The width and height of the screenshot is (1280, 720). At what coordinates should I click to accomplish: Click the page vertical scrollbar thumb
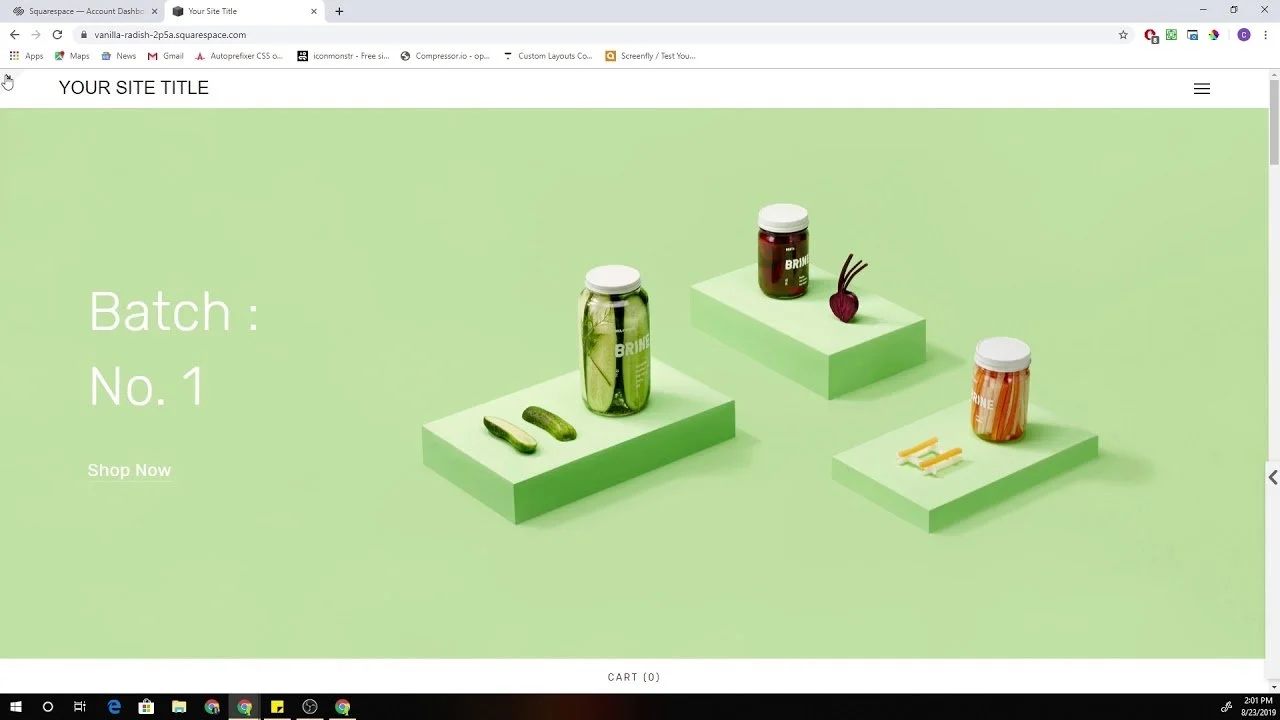(x=1274, y=121)
